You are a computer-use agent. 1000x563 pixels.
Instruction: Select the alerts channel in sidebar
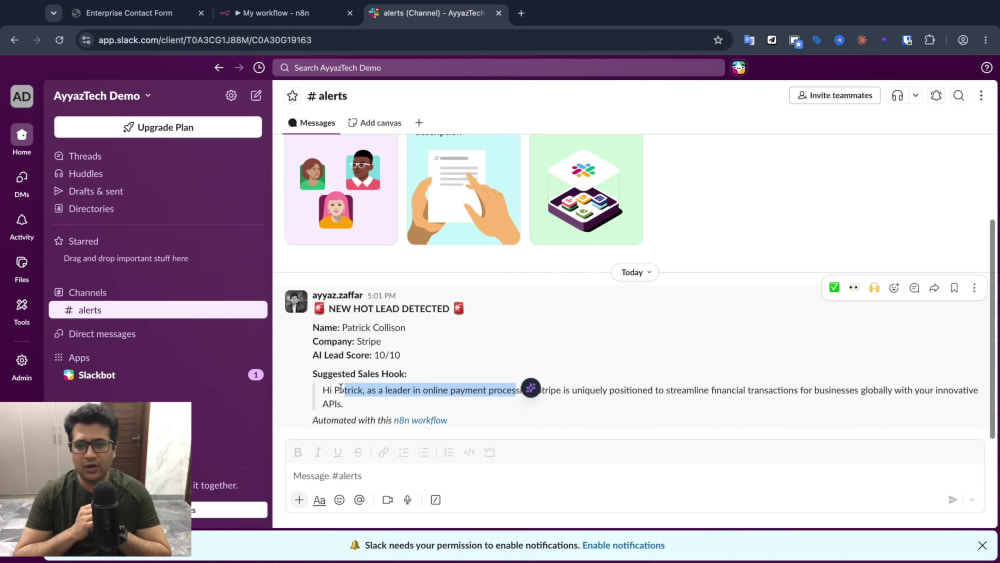click(x=158, y=310)
